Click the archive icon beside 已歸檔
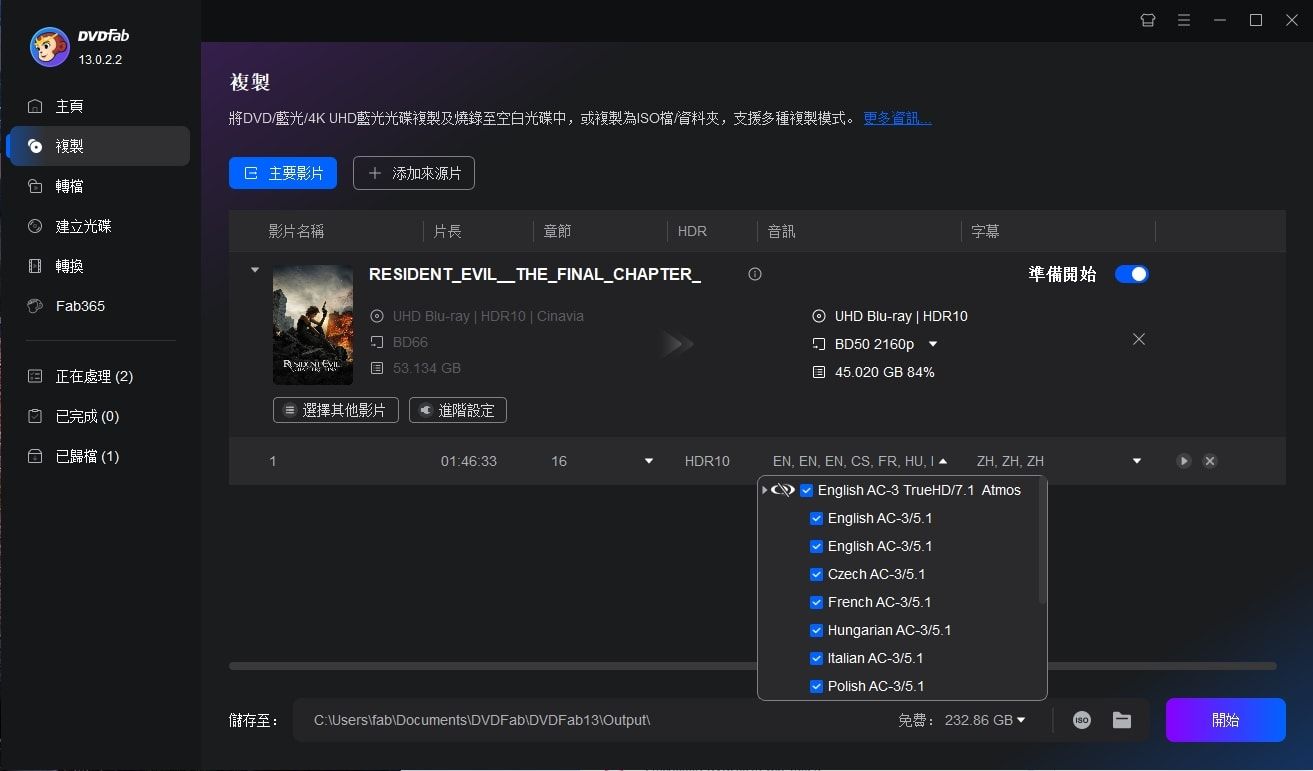Viewport: 1313px width, 771px height. [35, 456]
